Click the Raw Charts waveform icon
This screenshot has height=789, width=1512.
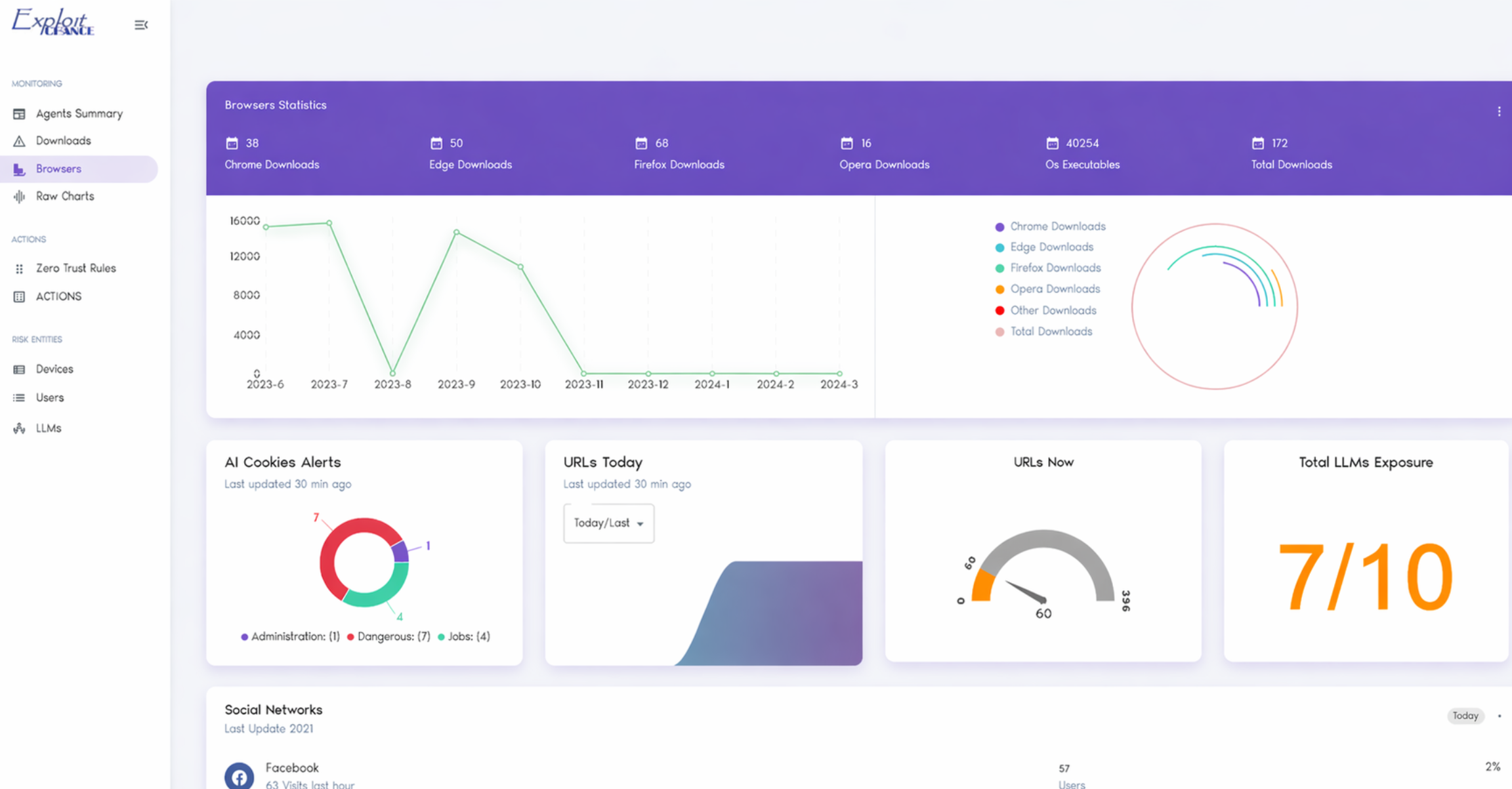tap(19, 196)
